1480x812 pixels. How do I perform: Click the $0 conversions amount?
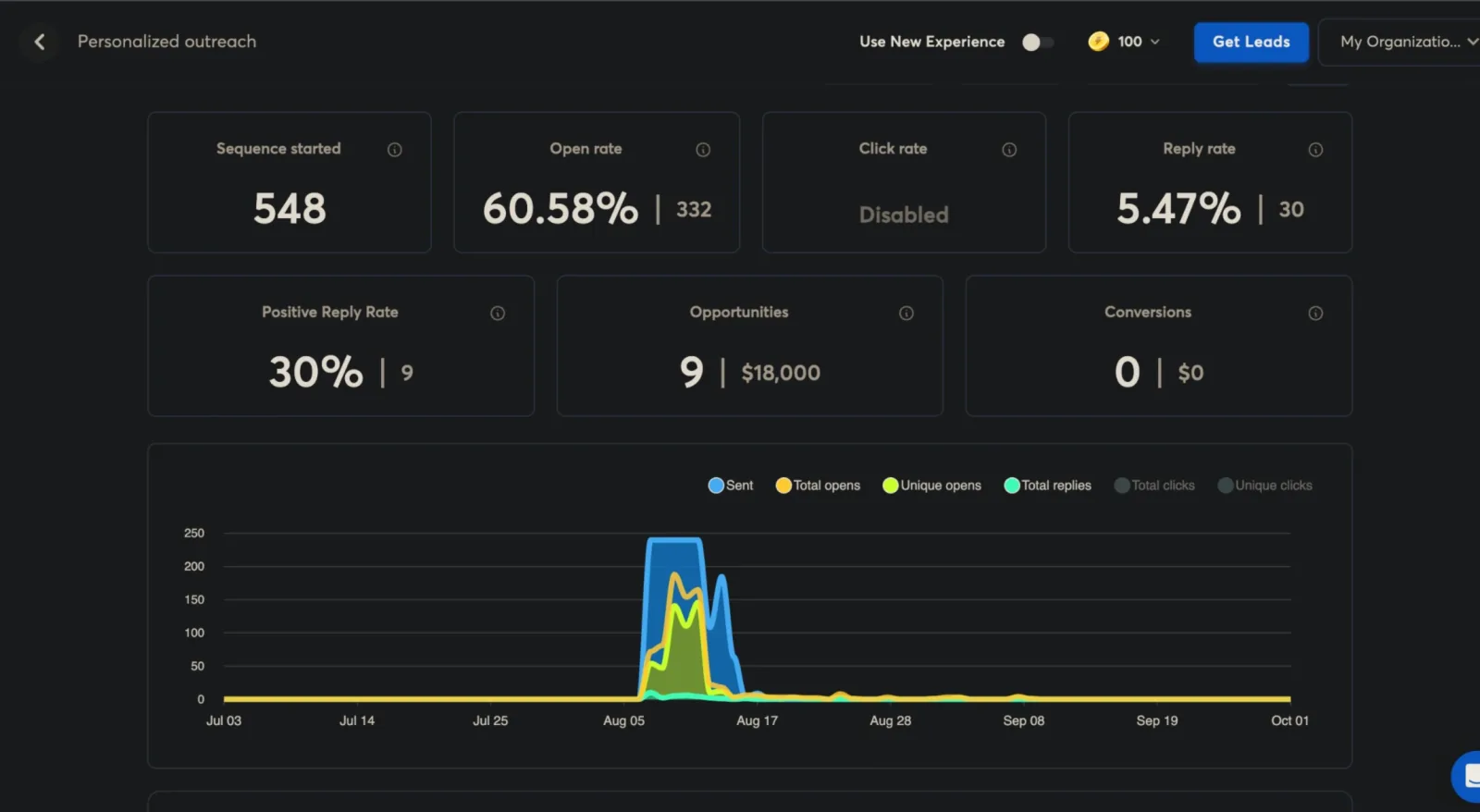1190,373
